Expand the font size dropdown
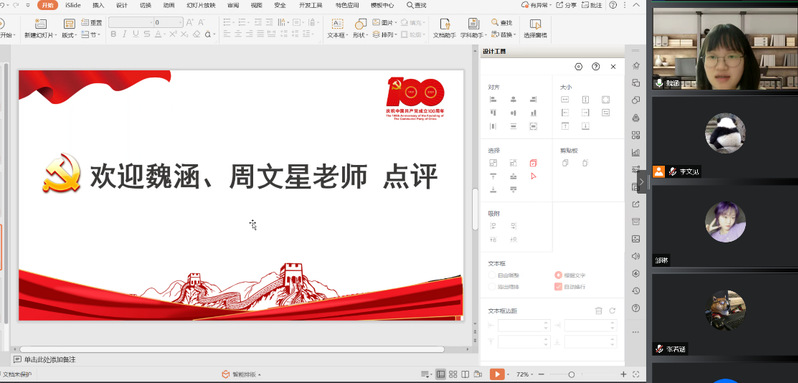The image size is (798, 383). pyautogui.click(x=180, y=22)
